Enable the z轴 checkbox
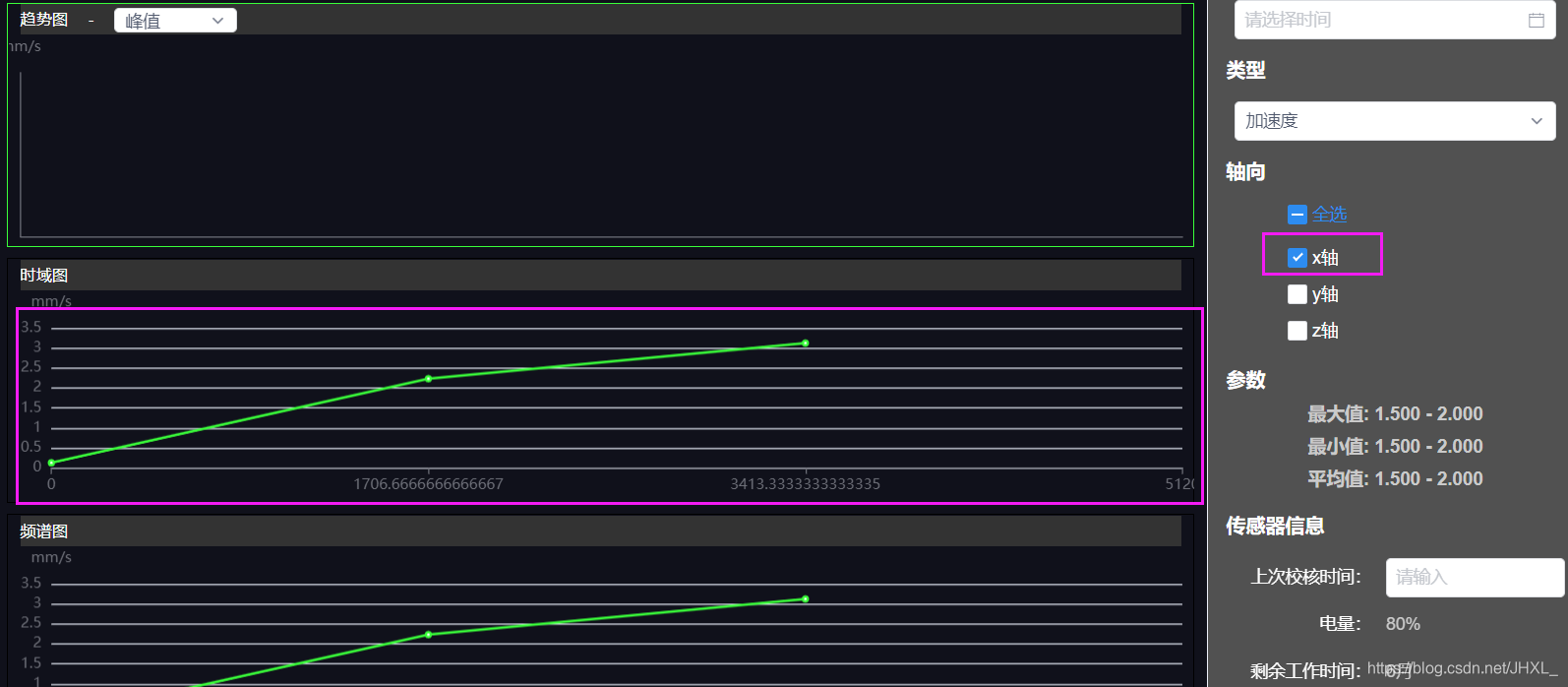 pyautogui.click(x=1297, y=331)
